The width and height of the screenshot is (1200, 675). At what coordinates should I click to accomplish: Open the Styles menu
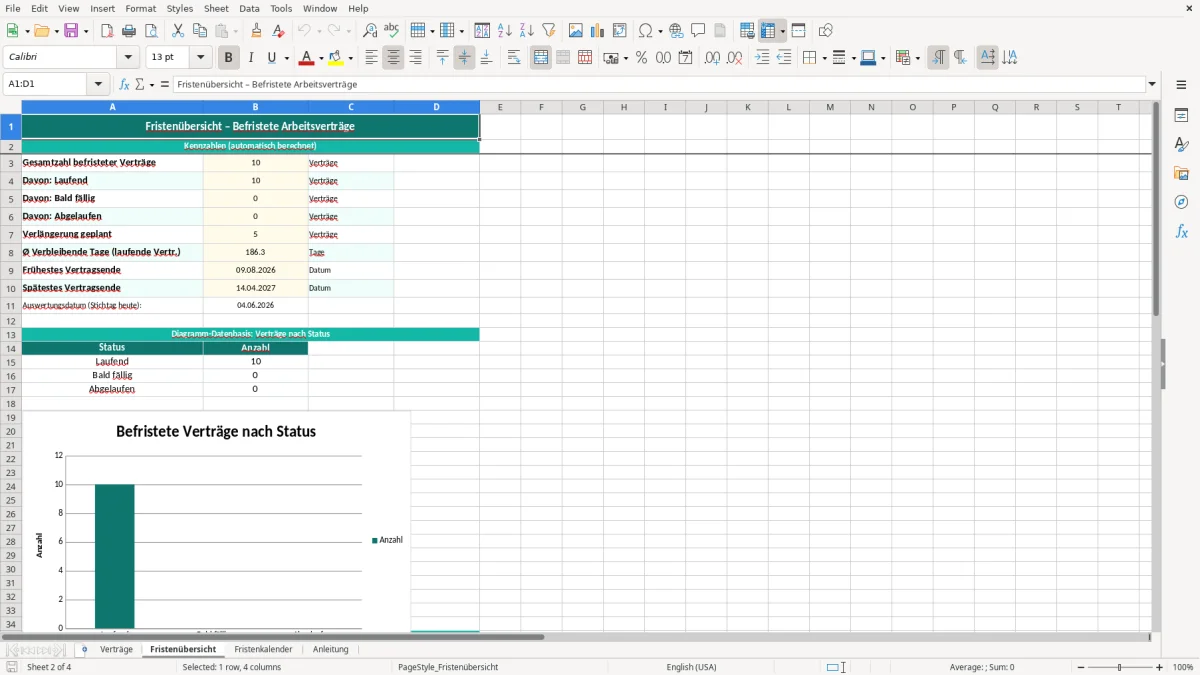tap(180, 8)
